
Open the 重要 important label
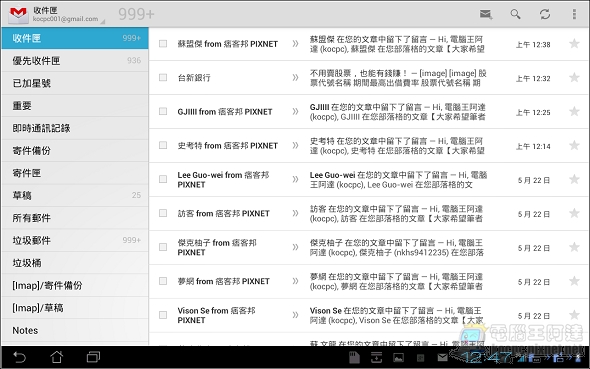tap(75, 106)
